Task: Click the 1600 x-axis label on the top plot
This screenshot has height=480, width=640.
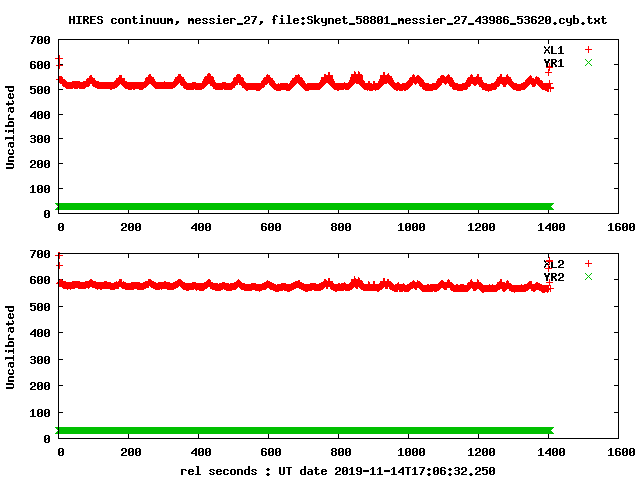Action: tap(621, 227)
